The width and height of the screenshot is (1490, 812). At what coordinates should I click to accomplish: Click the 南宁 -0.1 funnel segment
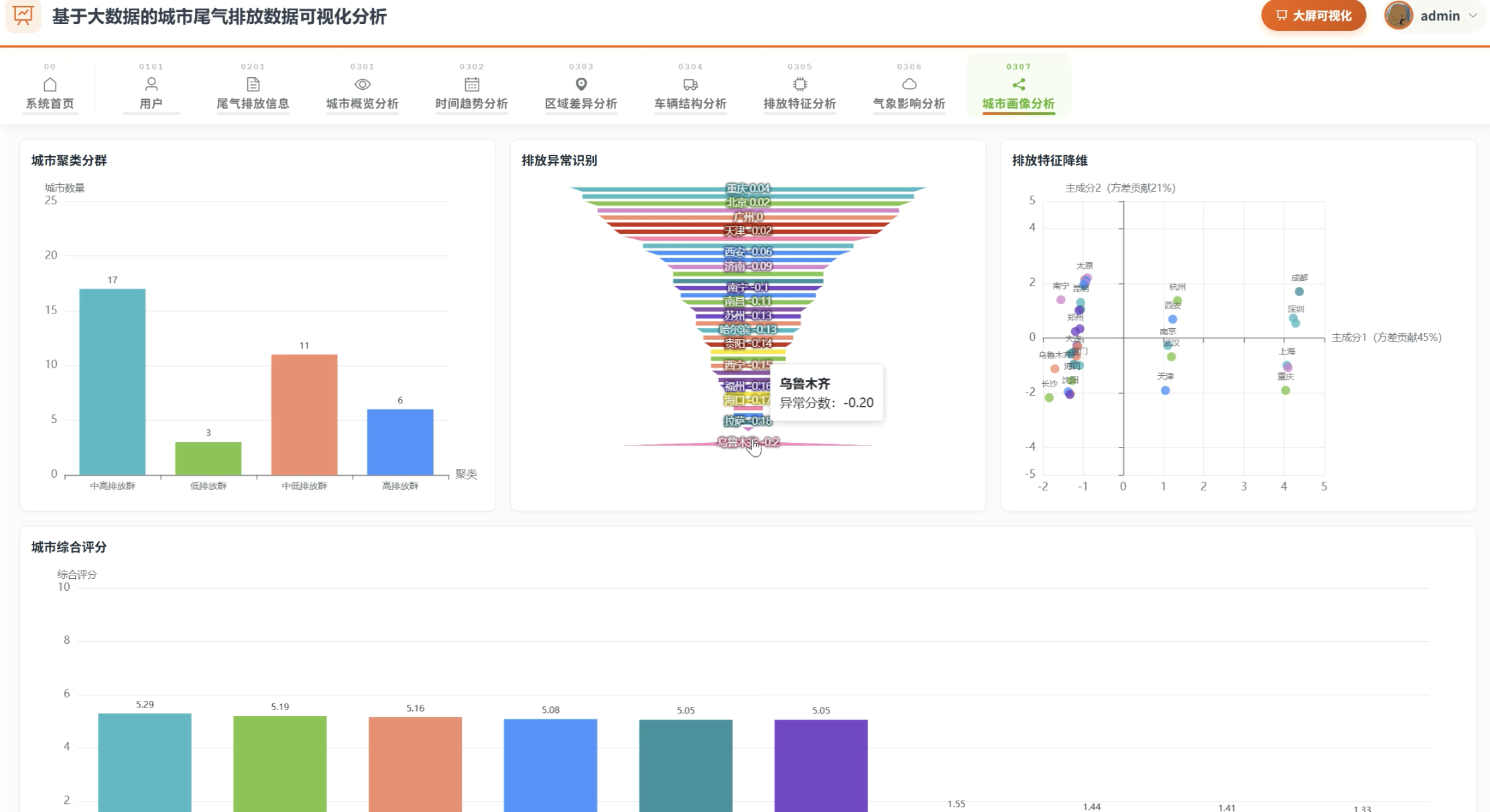[748, 287]
